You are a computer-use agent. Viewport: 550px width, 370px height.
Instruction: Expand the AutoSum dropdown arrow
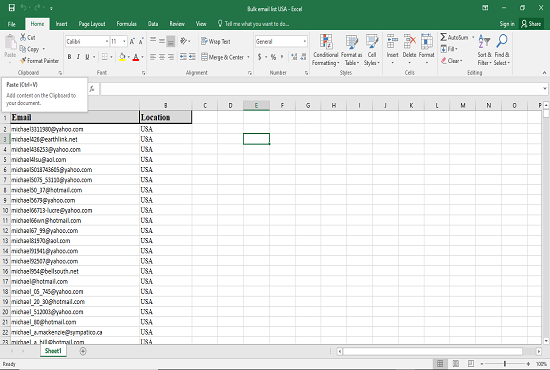(x=473, y=37)
